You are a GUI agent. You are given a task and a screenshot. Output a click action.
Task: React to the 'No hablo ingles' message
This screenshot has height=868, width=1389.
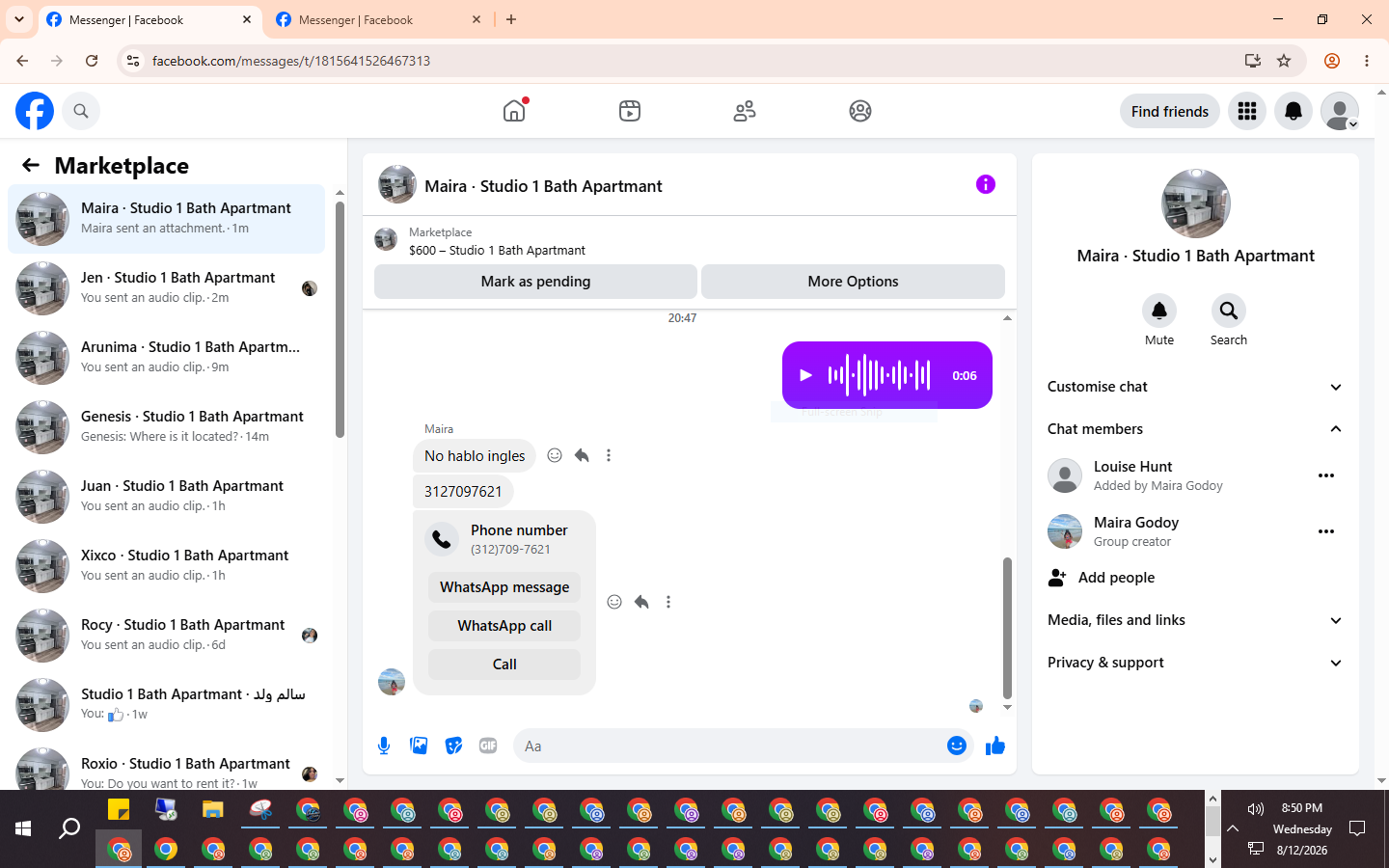tap(555, 455)
